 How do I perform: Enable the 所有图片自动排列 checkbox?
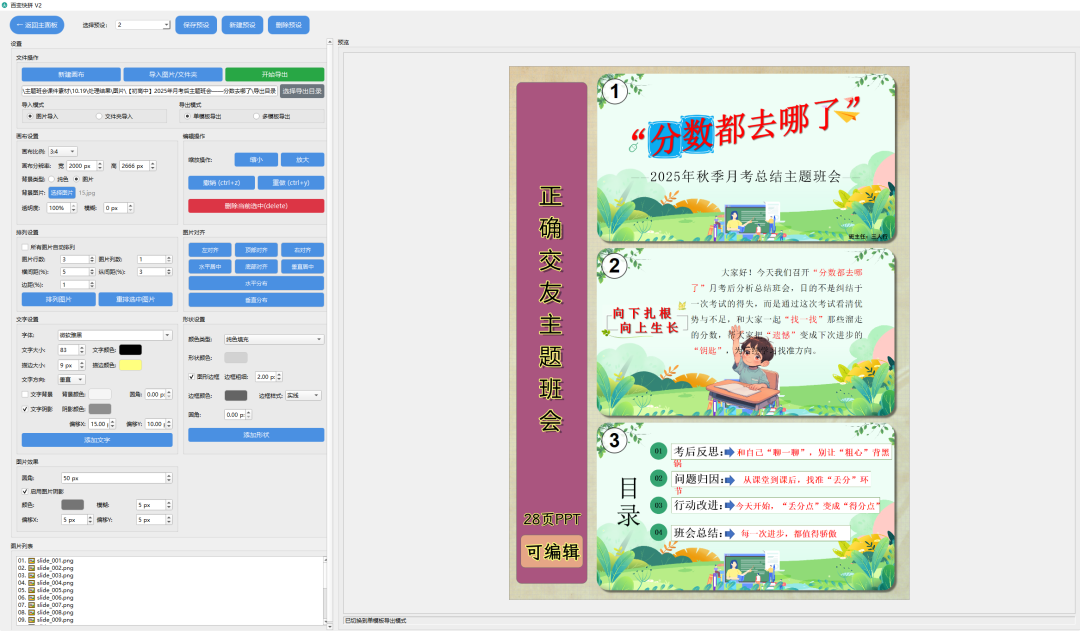click(23, 246)
